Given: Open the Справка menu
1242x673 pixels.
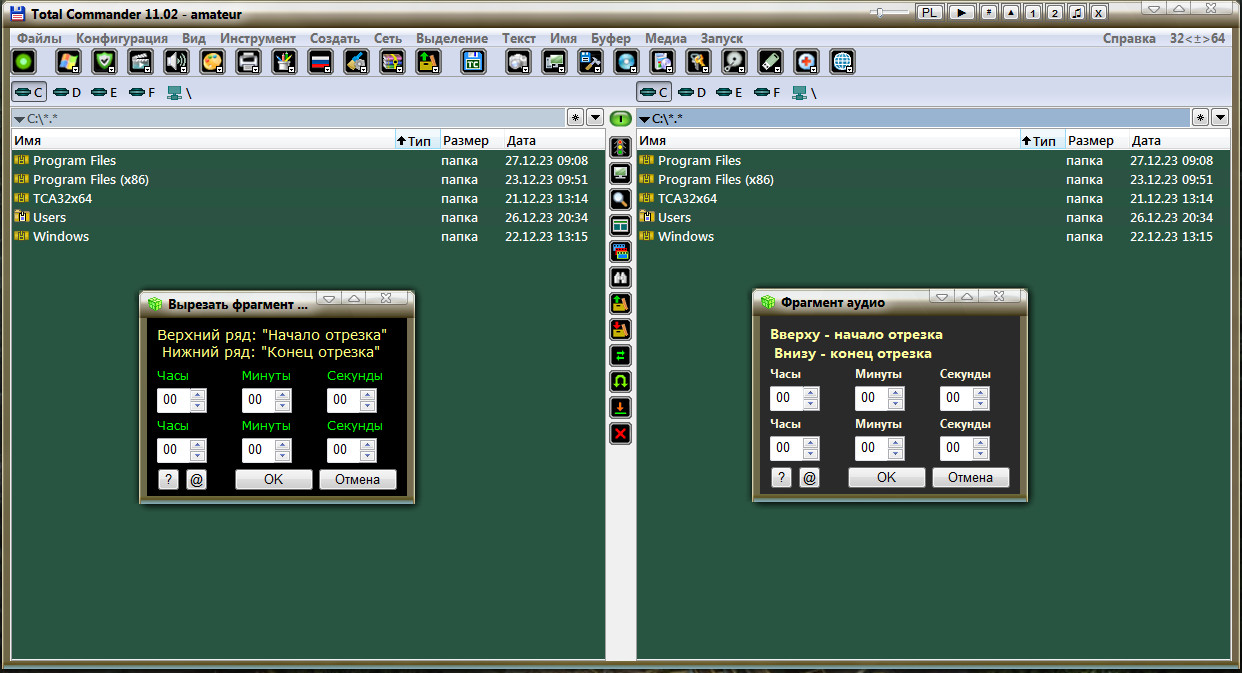Looking at the screenshot, I should click(1129, 38).
